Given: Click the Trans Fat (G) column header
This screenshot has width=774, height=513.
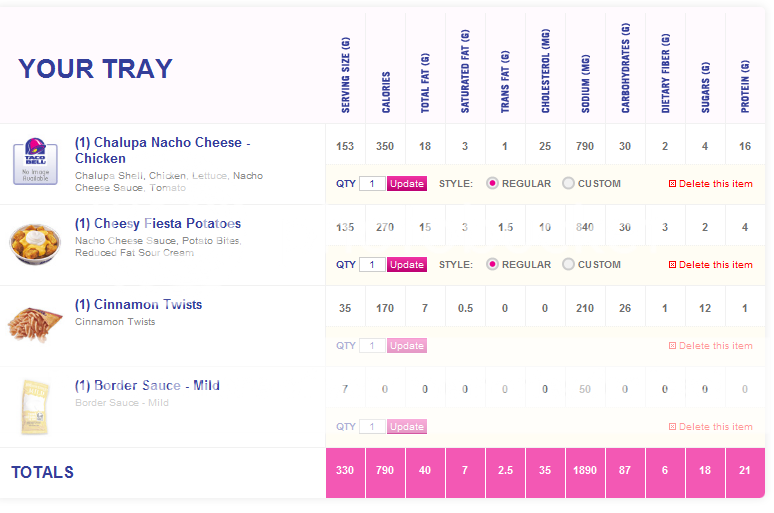Looking at the screenshot, I should pos(505,81).
